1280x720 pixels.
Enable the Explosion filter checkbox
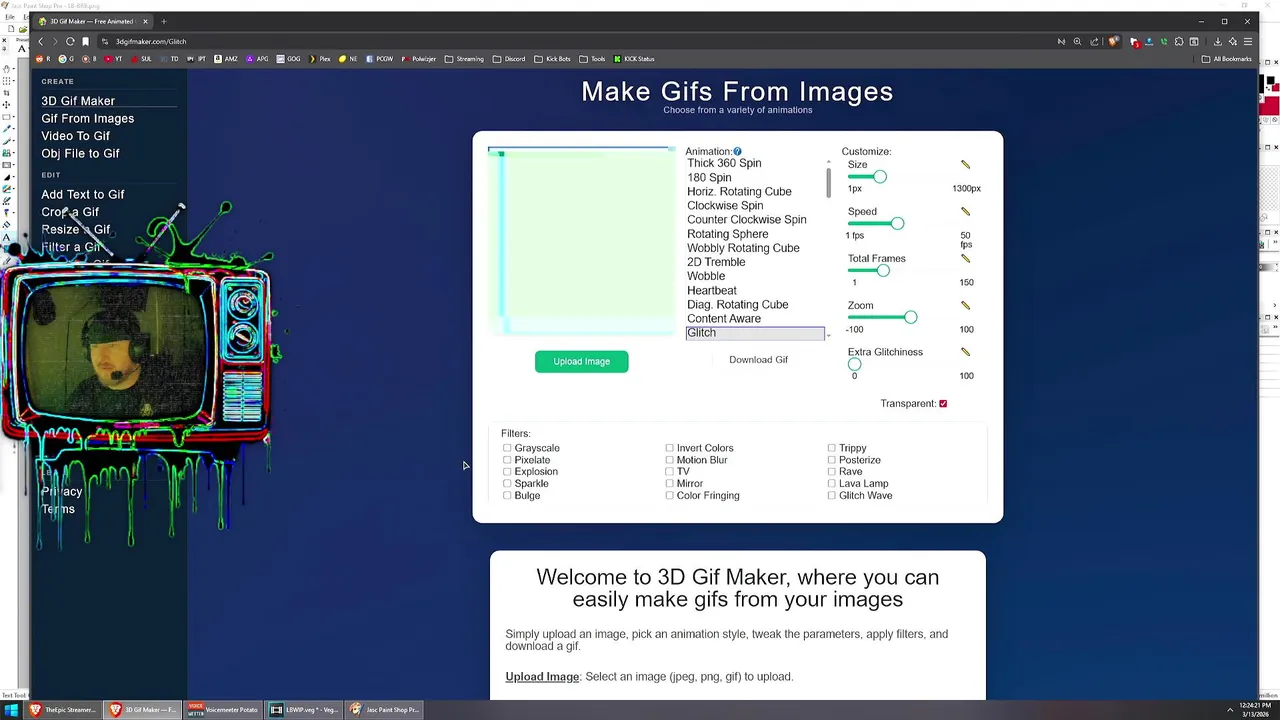[507, 472]
